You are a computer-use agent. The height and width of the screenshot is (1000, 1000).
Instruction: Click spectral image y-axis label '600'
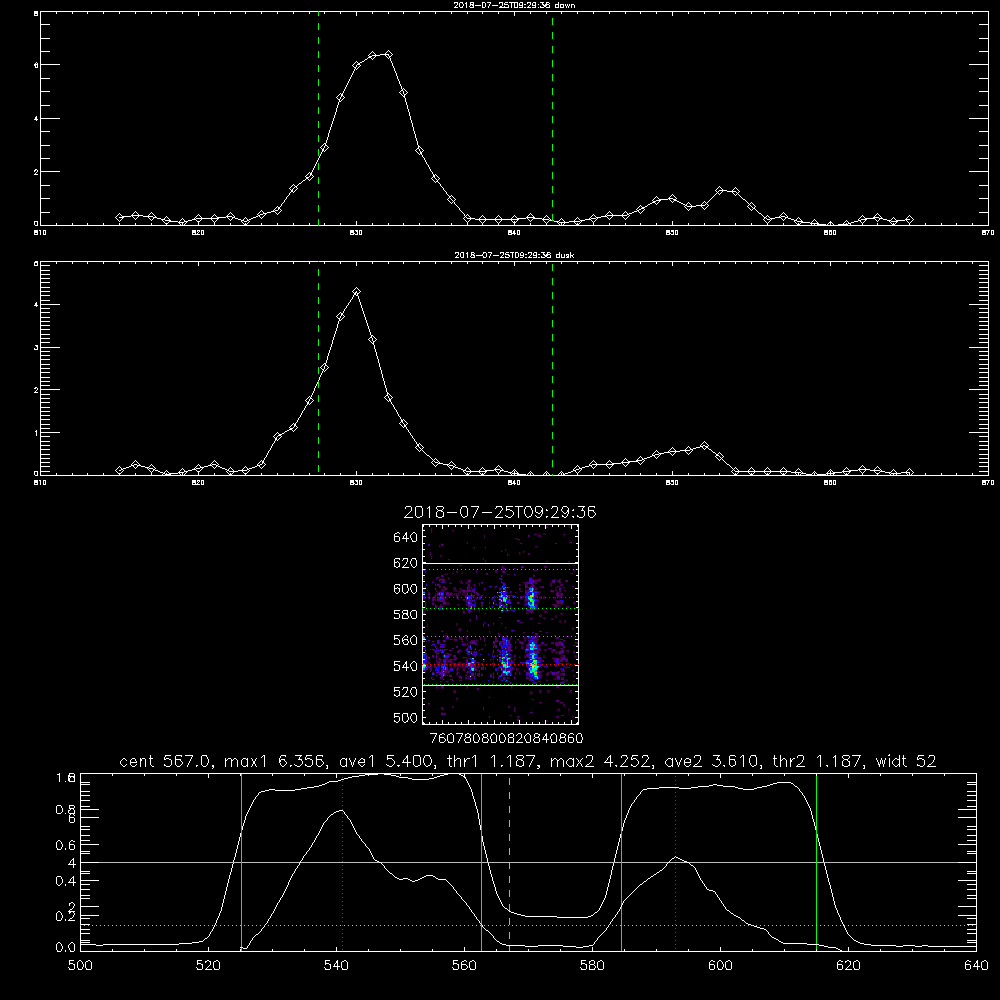coord(405,589)
